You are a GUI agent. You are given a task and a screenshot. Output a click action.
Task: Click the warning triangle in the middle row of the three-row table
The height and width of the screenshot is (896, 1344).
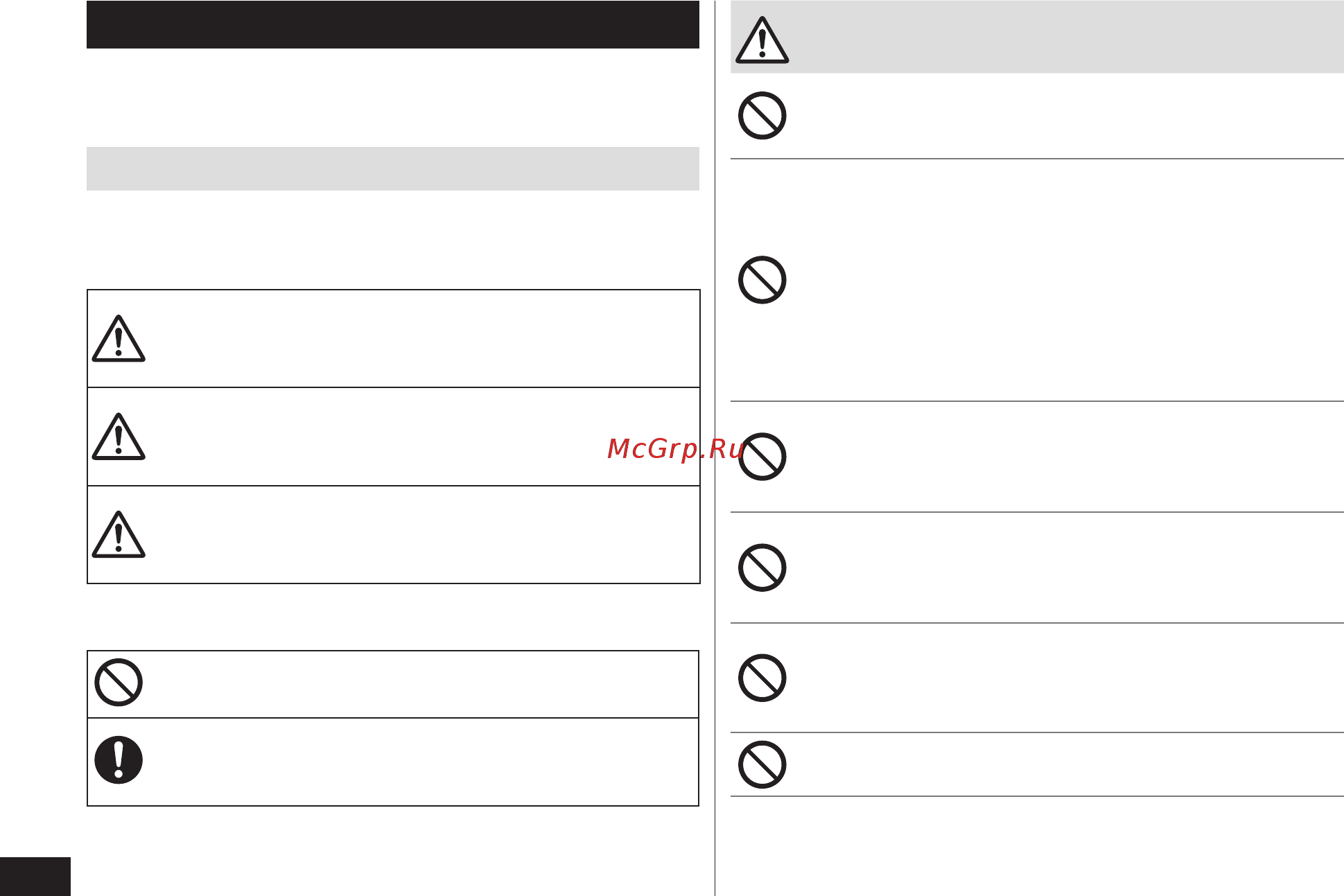pyautogui.click(x=119, y=437)
